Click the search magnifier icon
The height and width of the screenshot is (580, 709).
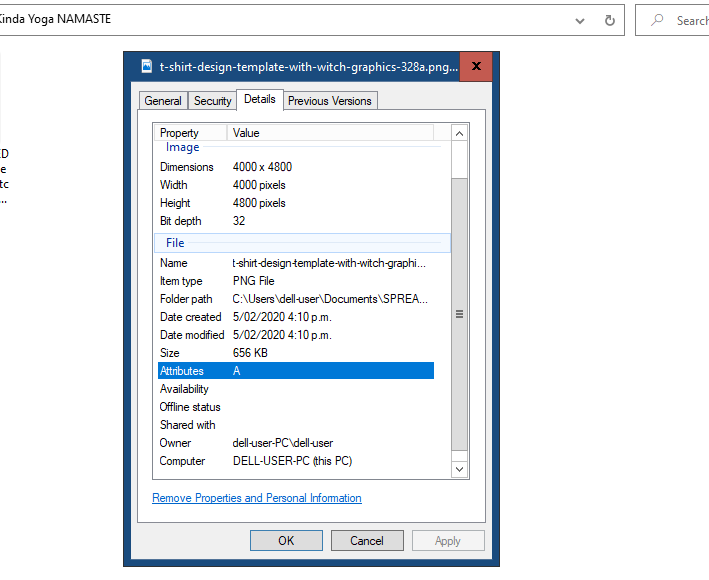657,20
